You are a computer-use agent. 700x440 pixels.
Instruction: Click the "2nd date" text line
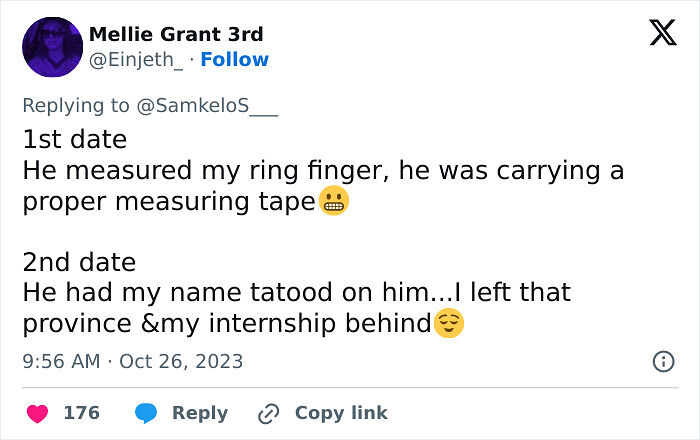(x=78, y=262)
